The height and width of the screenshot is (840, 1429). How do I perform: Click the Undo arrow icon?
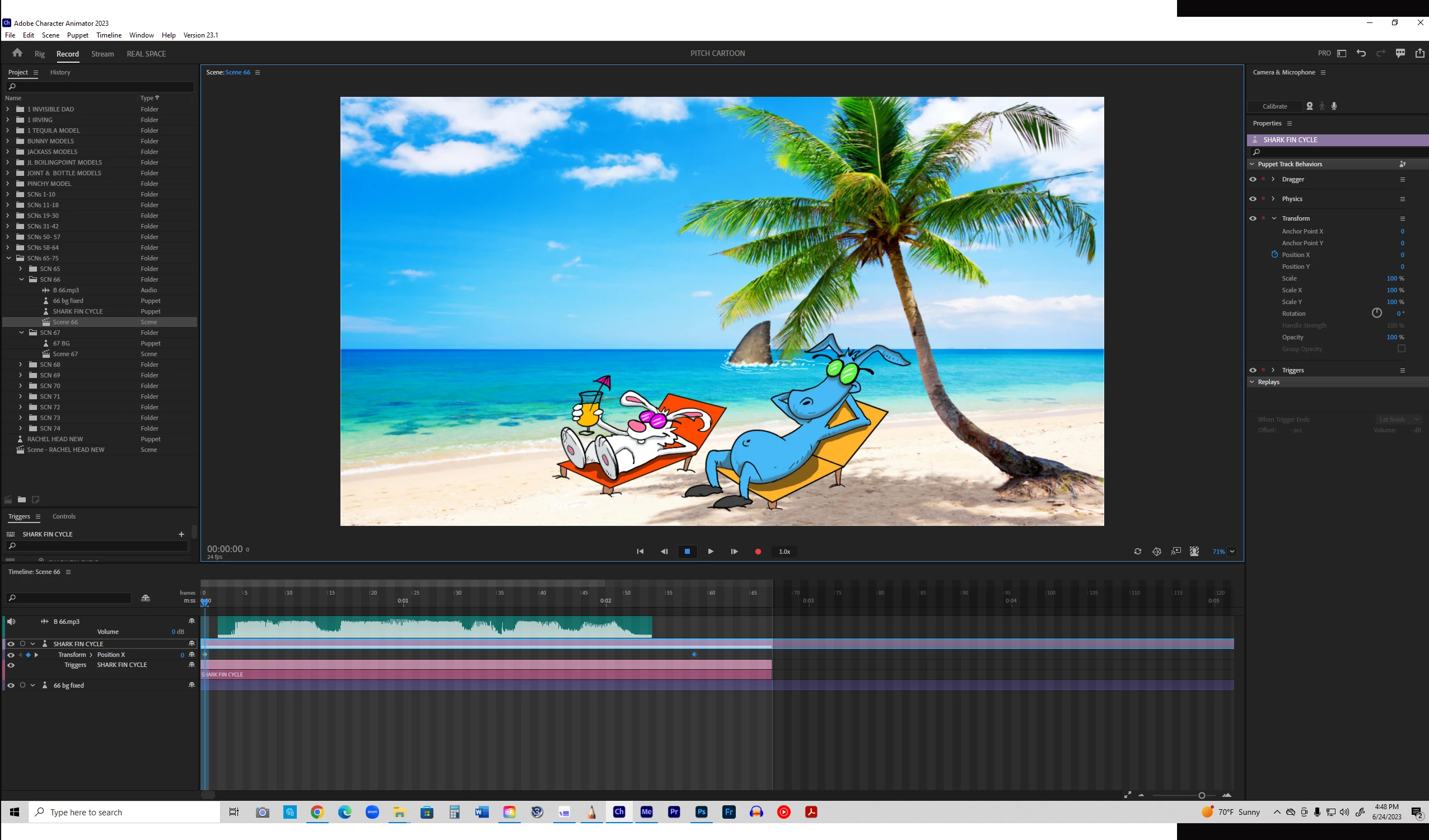point(1361,53)
